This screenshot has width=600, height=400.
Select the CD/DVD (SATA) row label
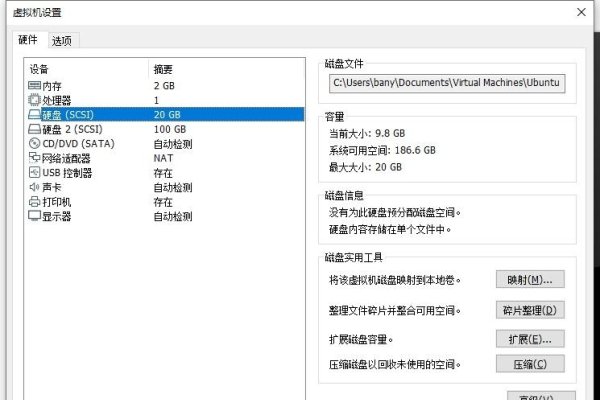pos(78,144)
